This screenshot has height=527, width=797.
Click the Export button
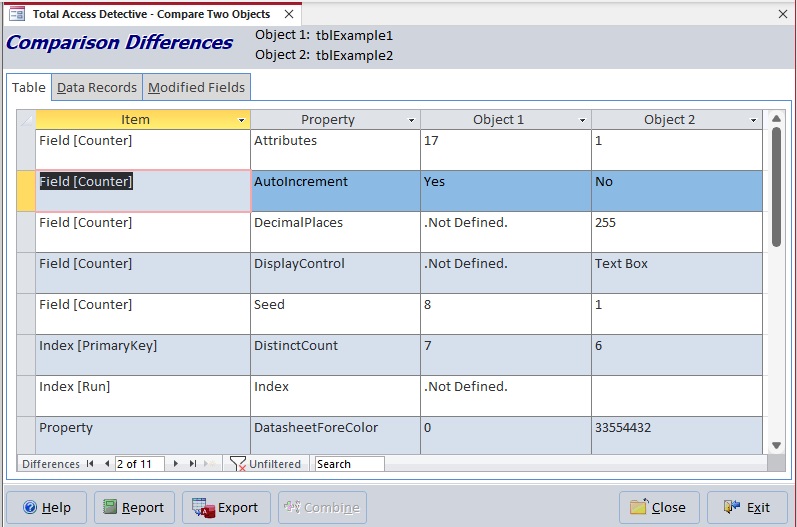click(226, 507)
